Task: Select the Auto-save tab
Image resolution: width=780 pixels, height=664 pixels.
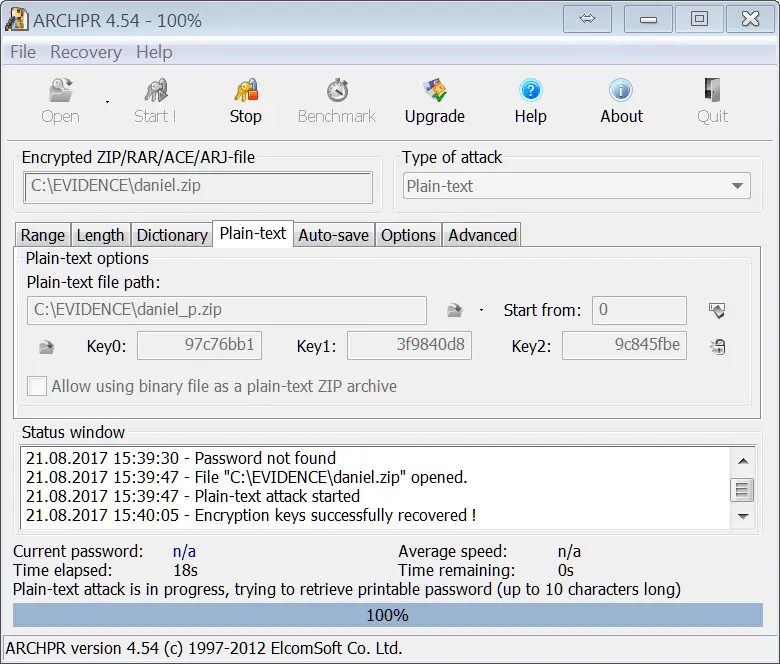Action: click(334, 235)
